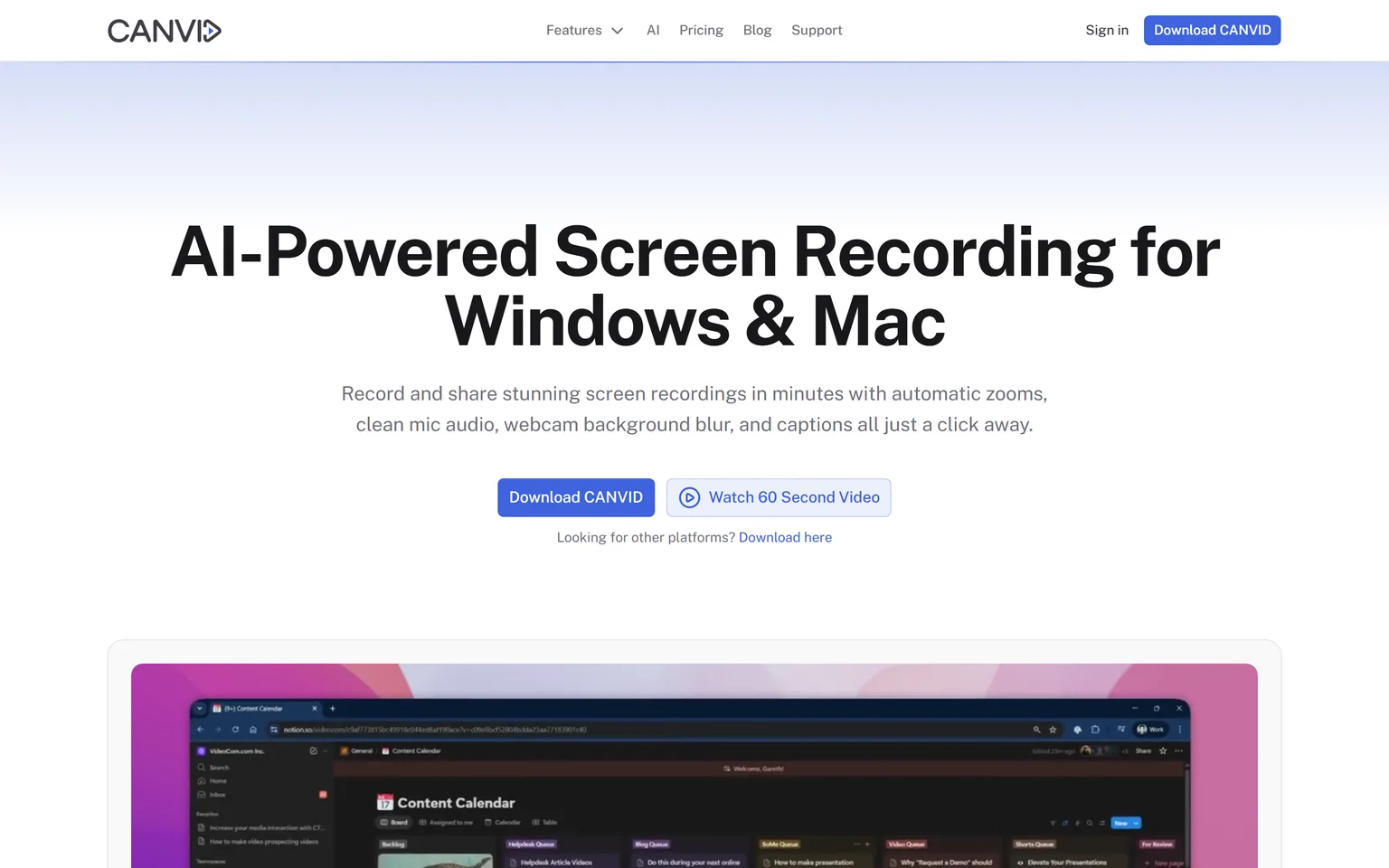Click the CANVID logo
1389x868 pixels.
[x=165, y=31]
